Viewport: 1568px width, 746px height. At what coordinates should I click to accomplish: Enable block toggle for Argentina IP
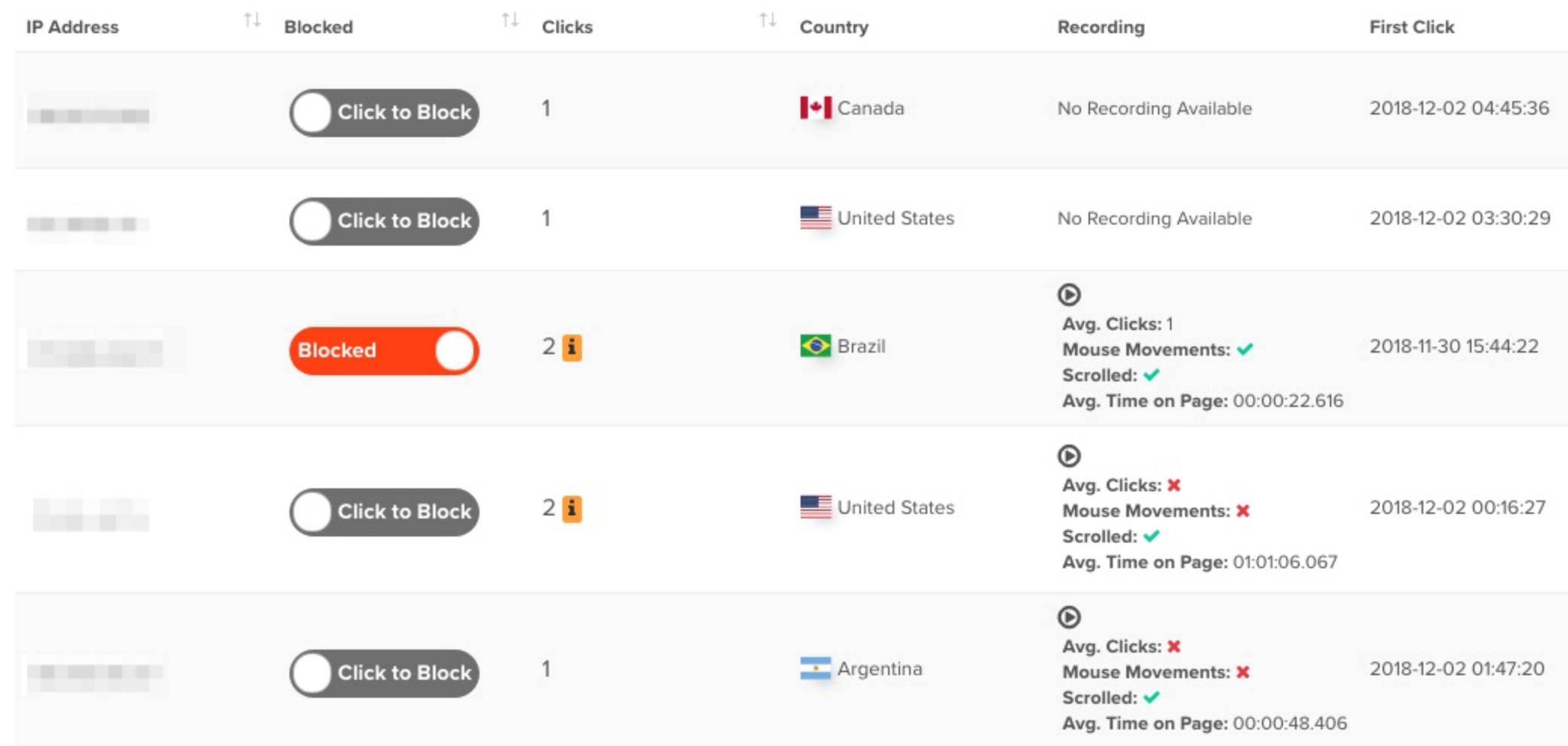pos(384,673)
